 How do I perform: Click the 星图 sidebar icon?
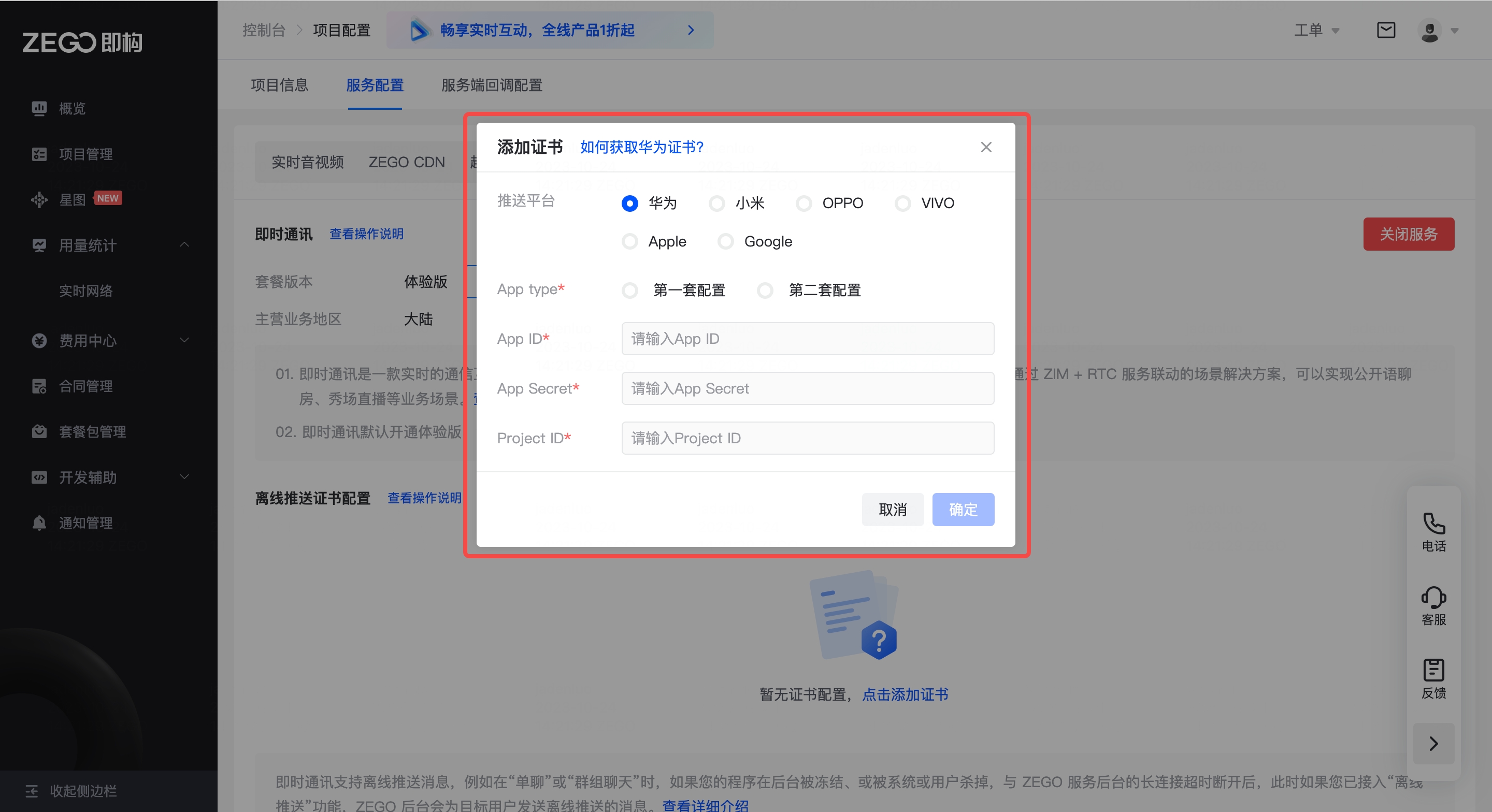[x=39, y=200]
